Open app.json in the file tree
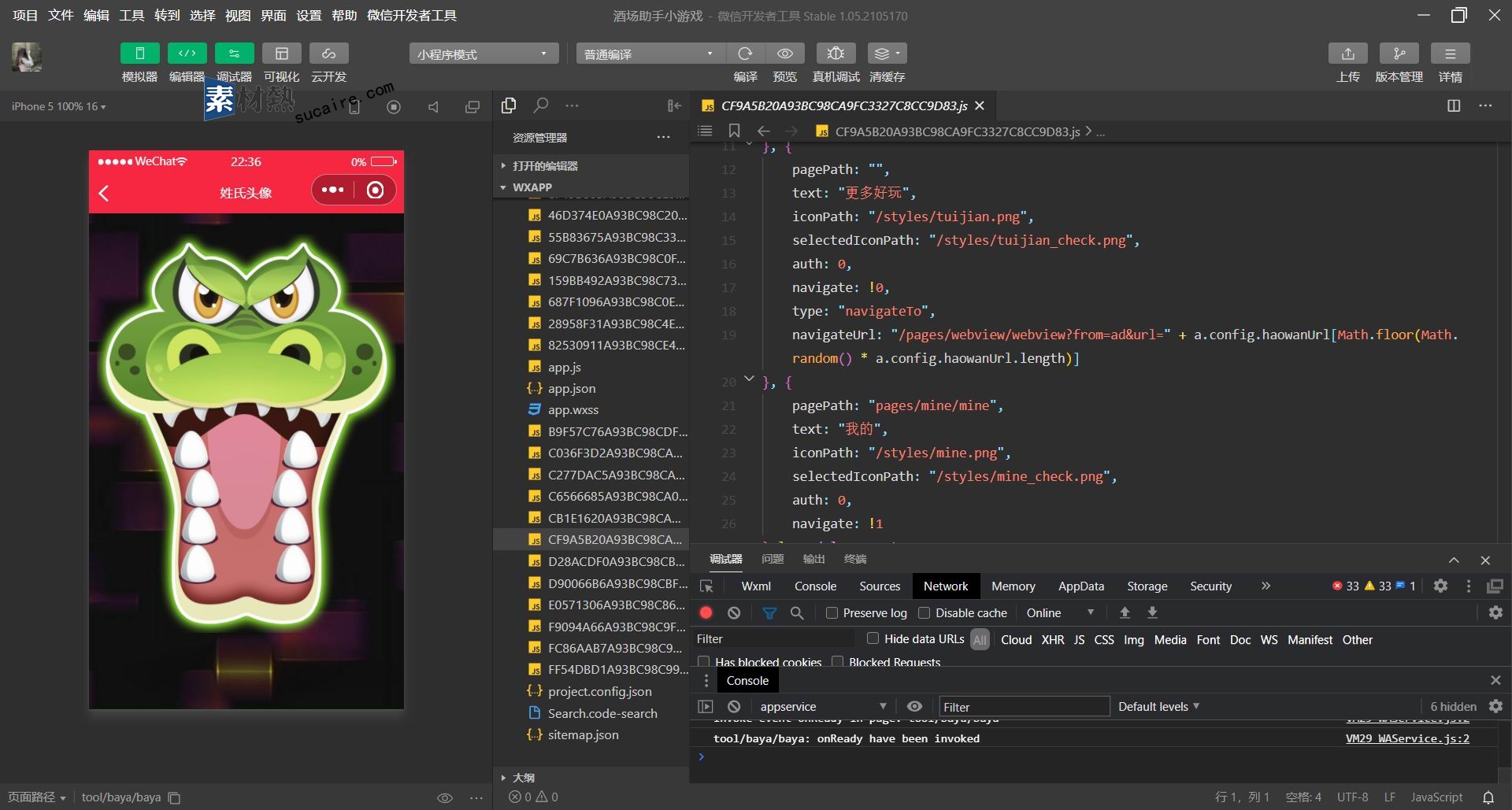 [572, 389]
